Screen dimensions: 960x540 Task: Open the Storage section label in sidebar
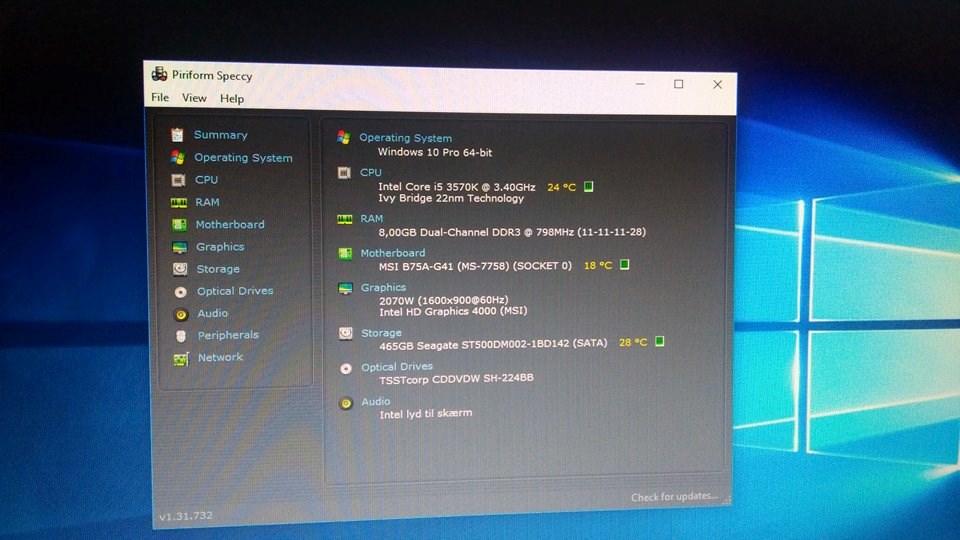218,269
